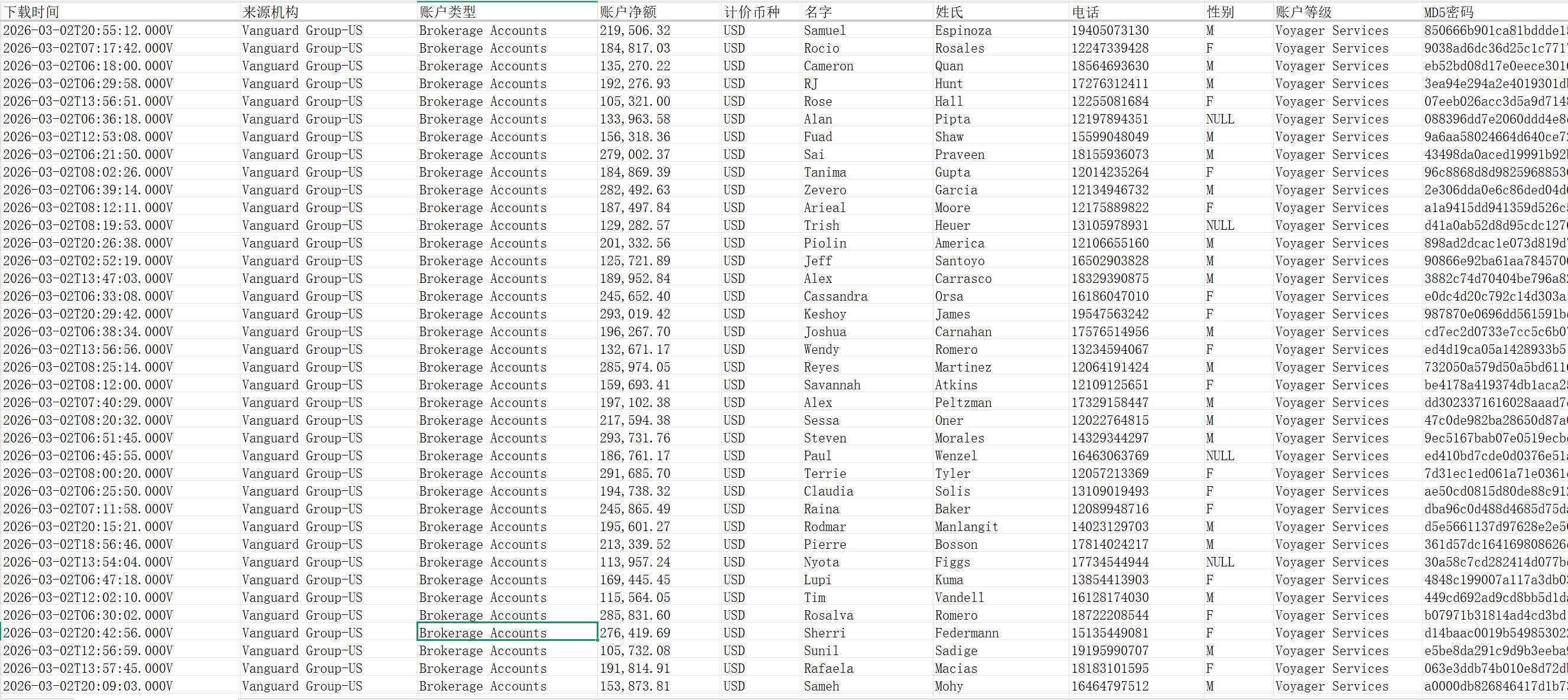This screenshot has width=1568, height=700.
Task: Click the surname cell Santoyo
Action: (x=1001, y=261)
